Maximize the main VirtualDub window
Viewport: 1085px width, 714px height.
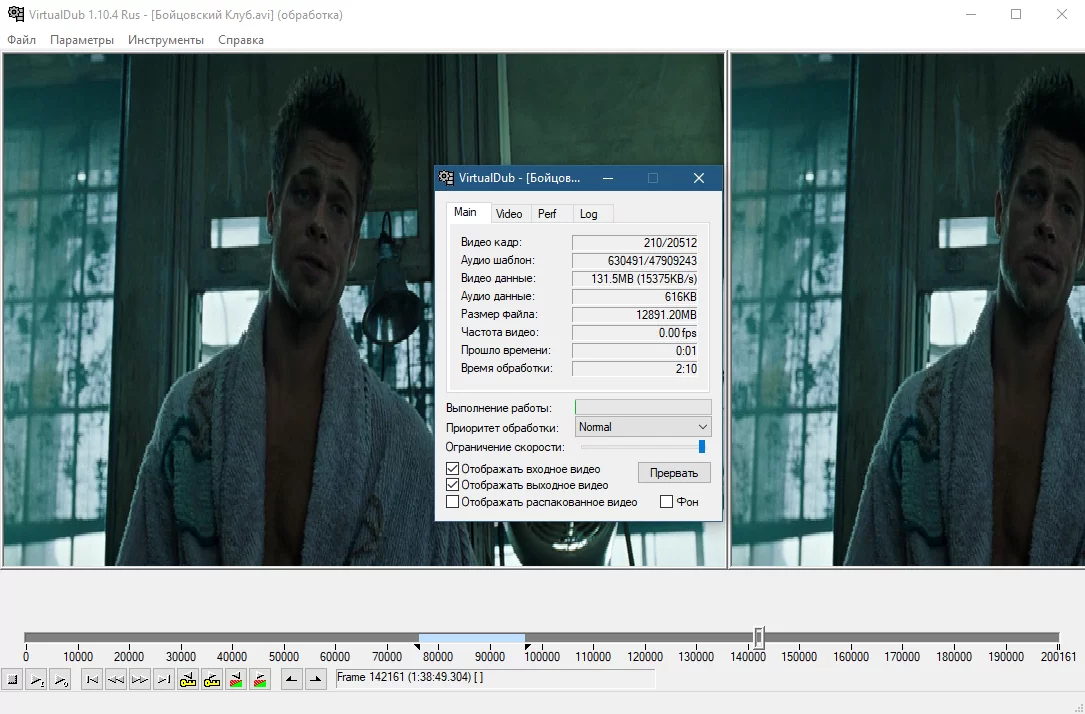[x=1016, y=14]
